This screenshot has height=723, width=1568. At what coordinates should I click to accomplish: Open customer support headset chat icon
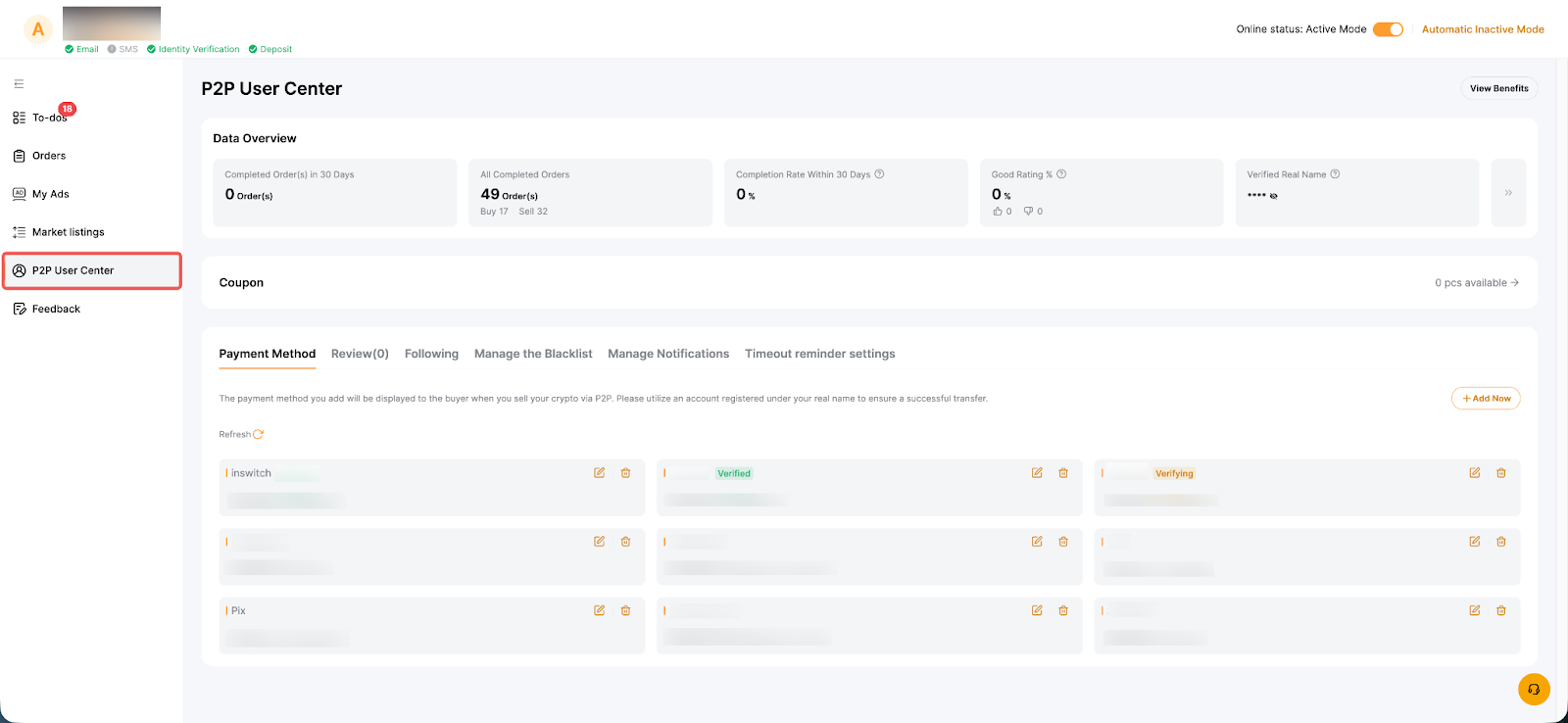click(x=1534, y=689)
